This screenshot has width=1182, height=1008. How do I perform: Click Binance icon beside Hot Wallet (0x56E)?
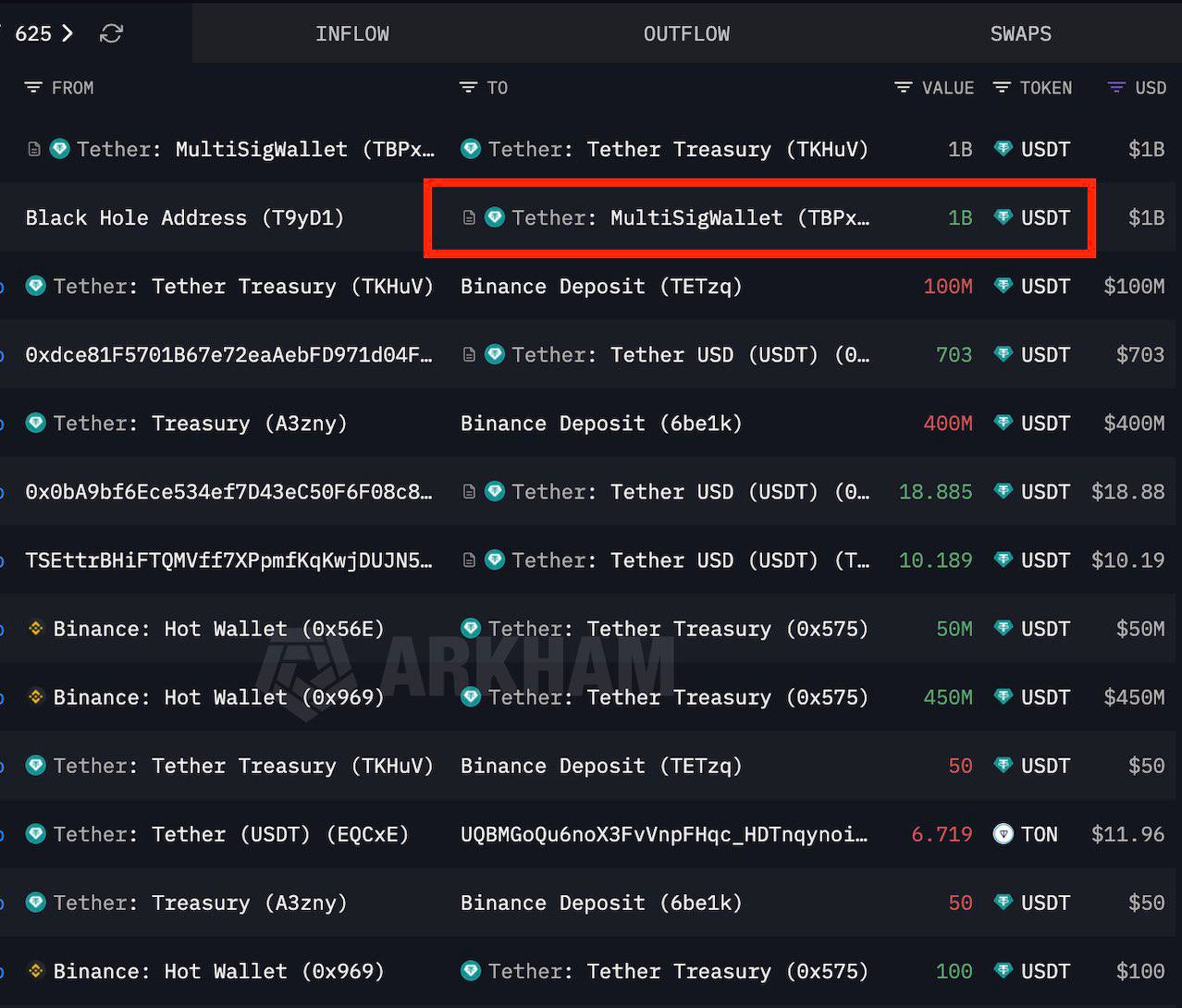tap(36, 629)
